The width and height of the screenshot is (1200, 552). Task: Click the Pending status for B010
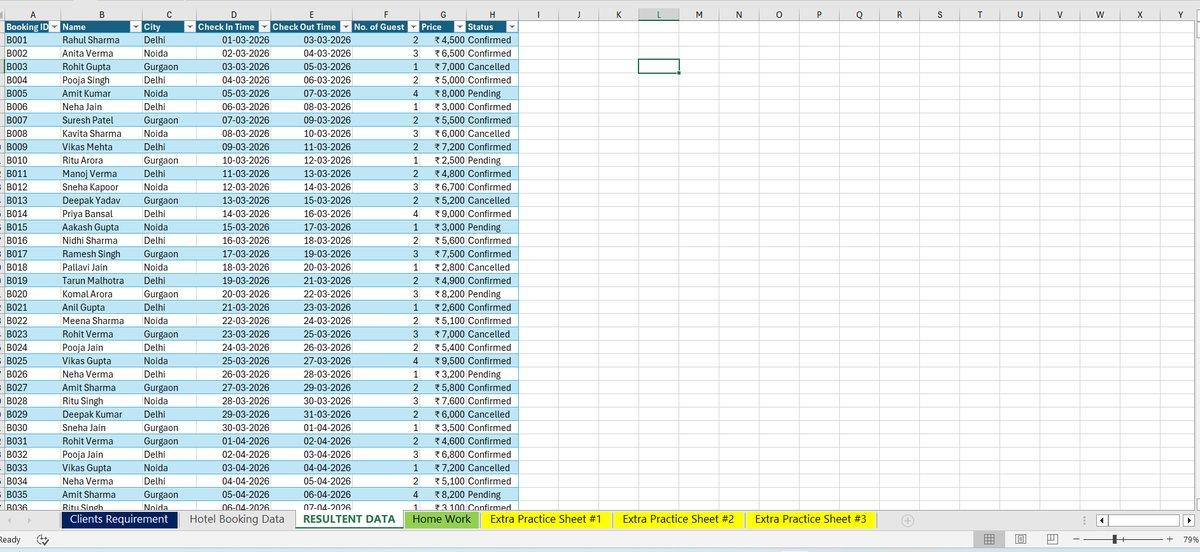point(492,160)
